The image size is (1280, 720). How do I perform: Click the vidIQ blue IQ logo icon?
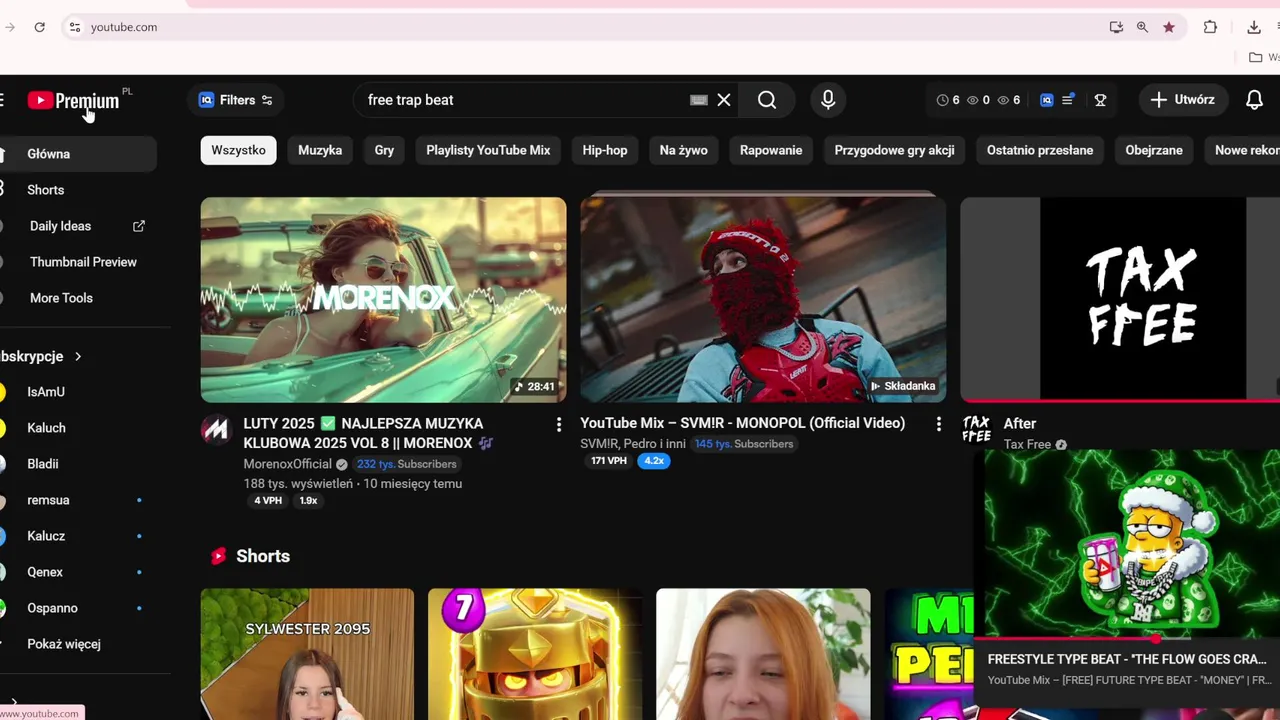coord(1047,100)
